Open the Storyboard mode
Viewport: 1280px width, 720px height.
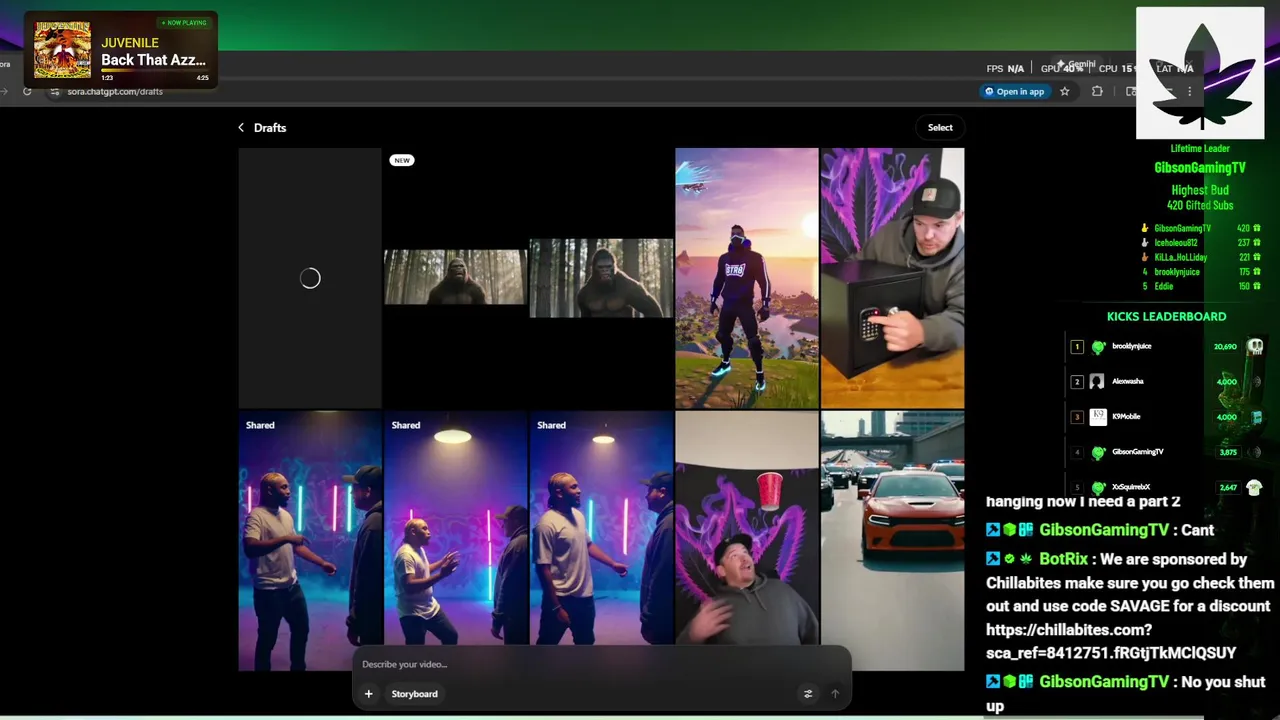pos(414,694)
